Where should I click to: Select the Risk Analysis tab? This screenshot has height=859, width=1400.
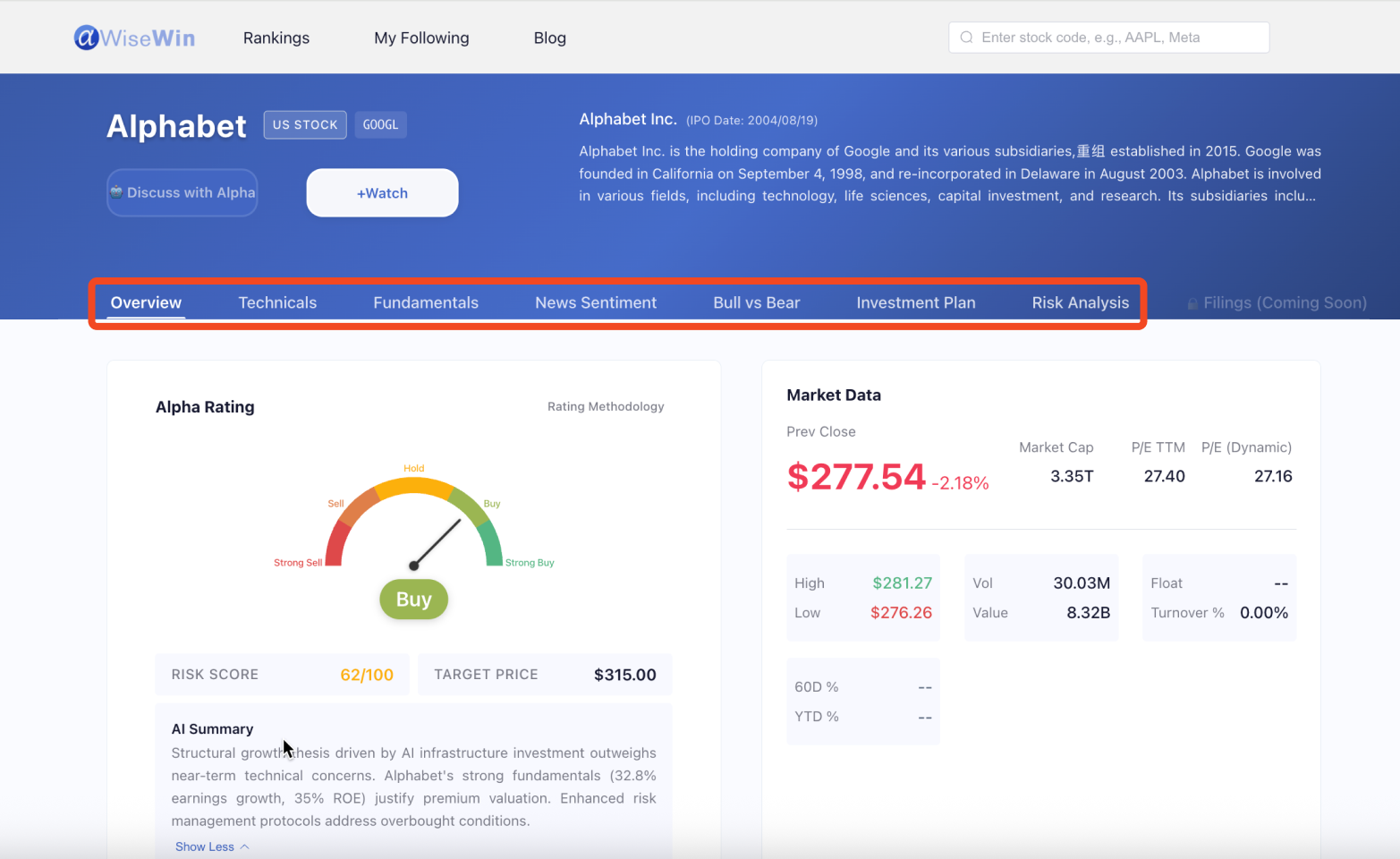[x=1080, y=302]
